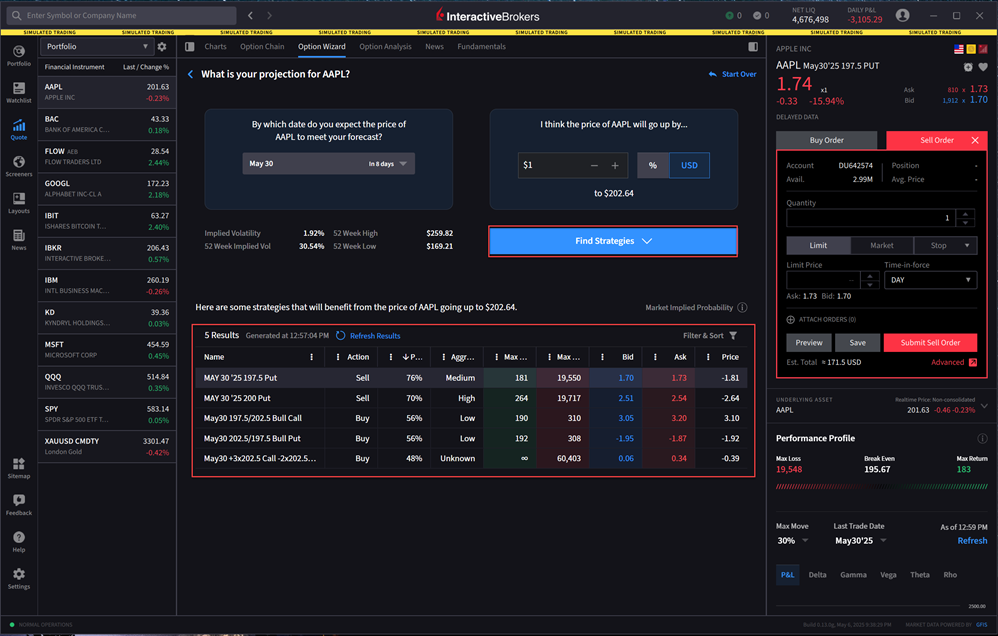Select the May30 197.5/202.5 Bull Call strategy row

pos(472,418)
